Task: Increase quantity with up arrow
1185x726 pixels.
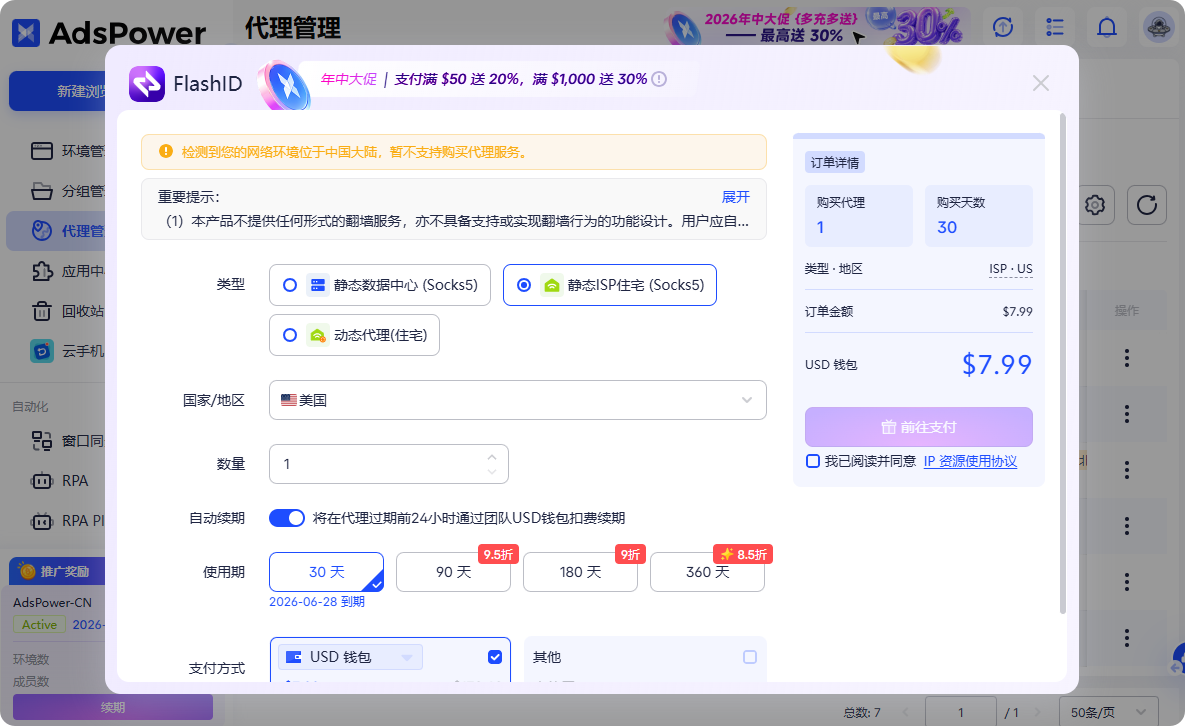Action: [x=492, y=456]
